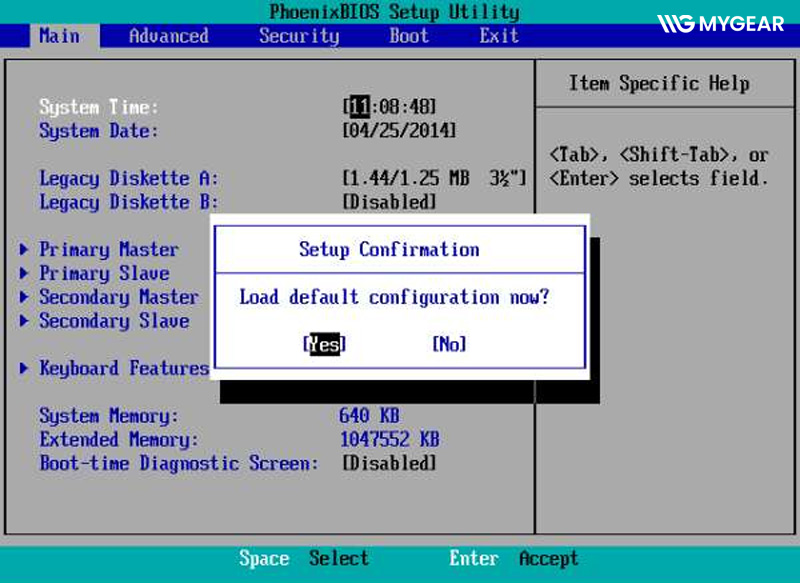Select the Exit menu tab
Screen dimensions: 800x583
click(499, 36)
